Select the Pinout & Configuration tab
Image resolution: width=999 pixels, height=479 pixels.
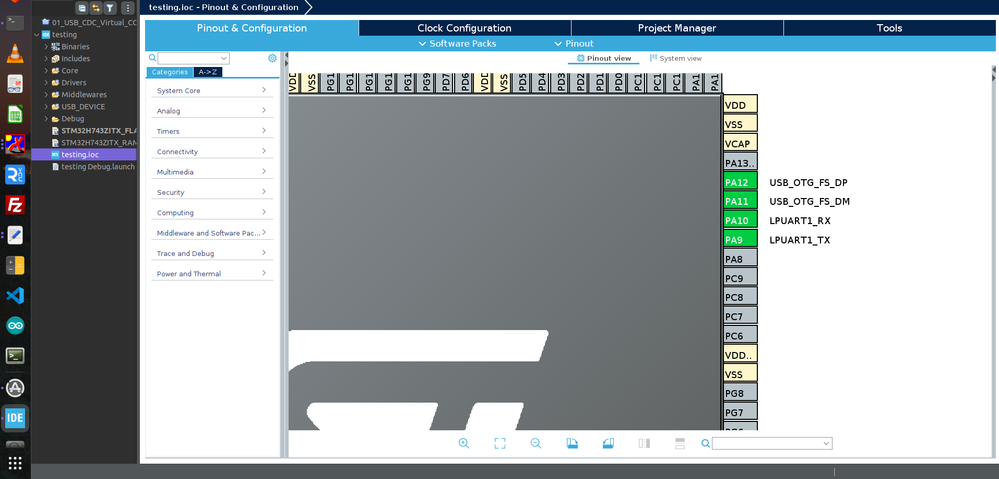coord(252,28)
